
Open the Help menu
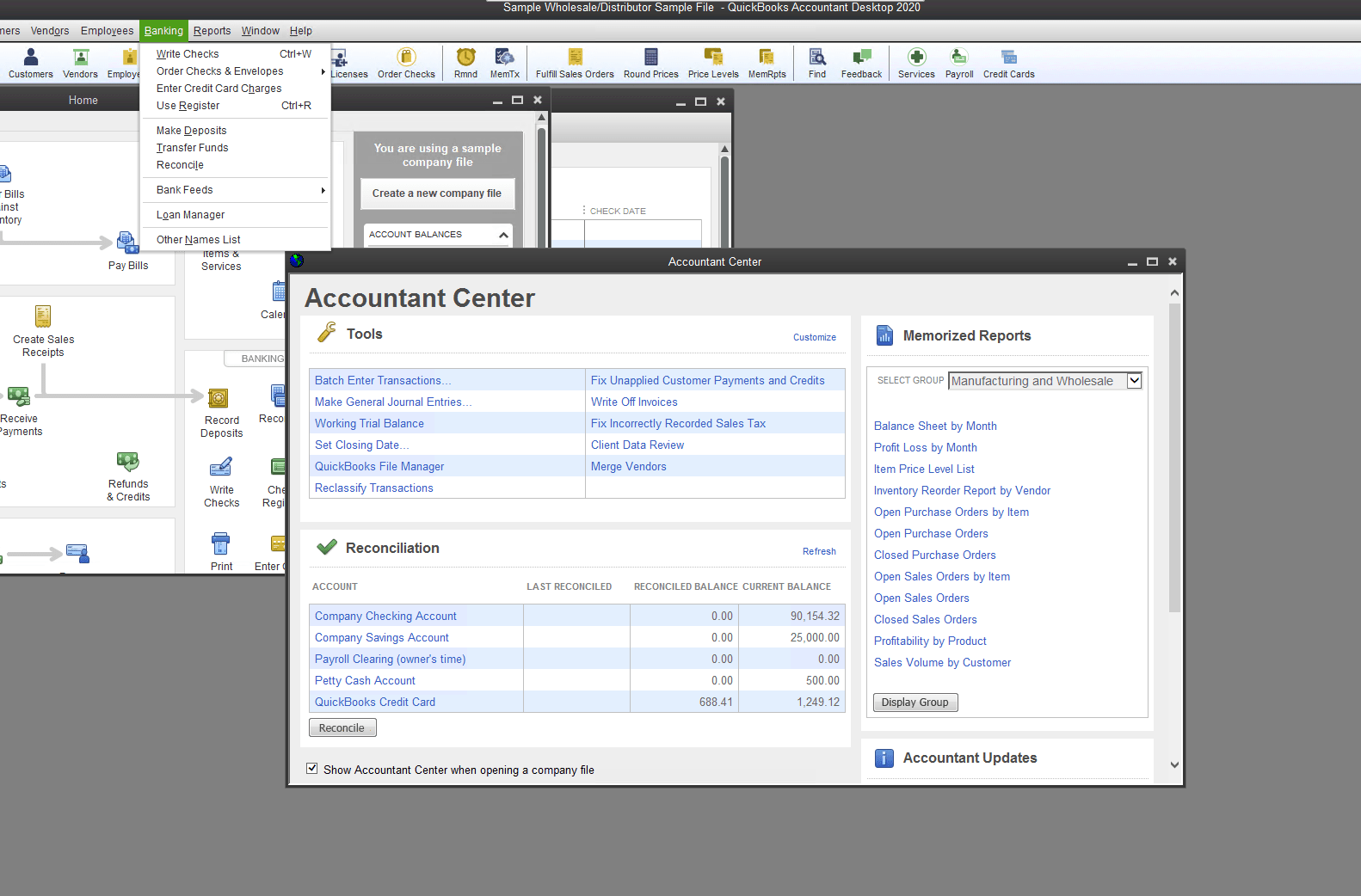300,31
